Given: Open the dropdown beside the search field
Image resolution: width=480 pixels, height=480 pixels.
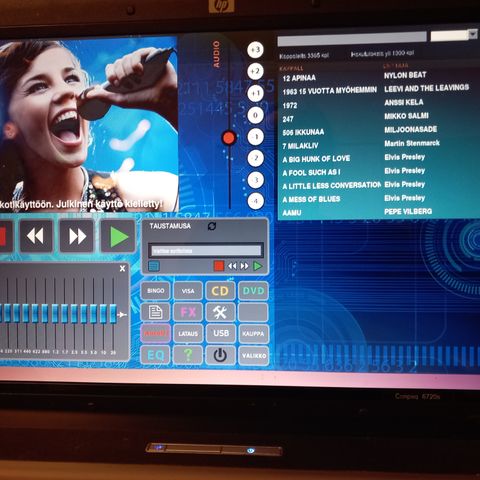Looking at the screenshot, I should pyautogui.click(x=472, y=34).
